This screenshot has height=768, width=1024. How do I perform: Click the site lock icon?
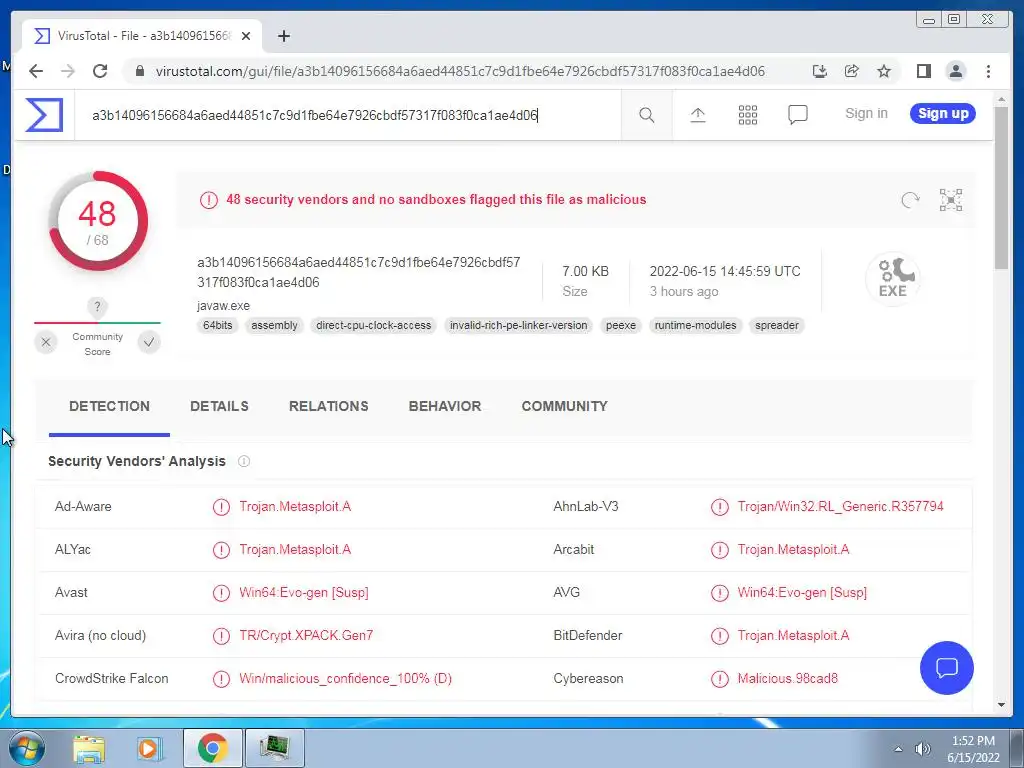tap(139, 71)
